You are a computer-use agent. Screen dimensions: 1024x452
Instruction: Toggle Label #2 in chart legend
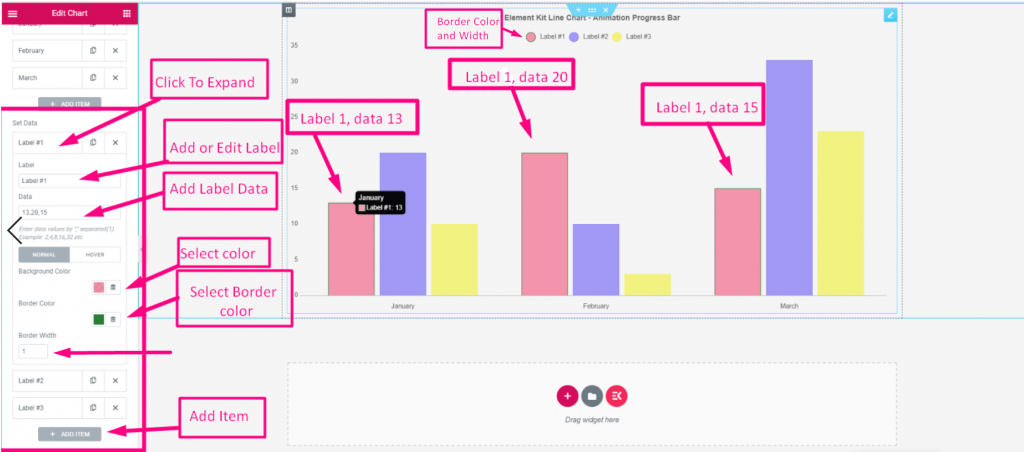pos(589,37)
